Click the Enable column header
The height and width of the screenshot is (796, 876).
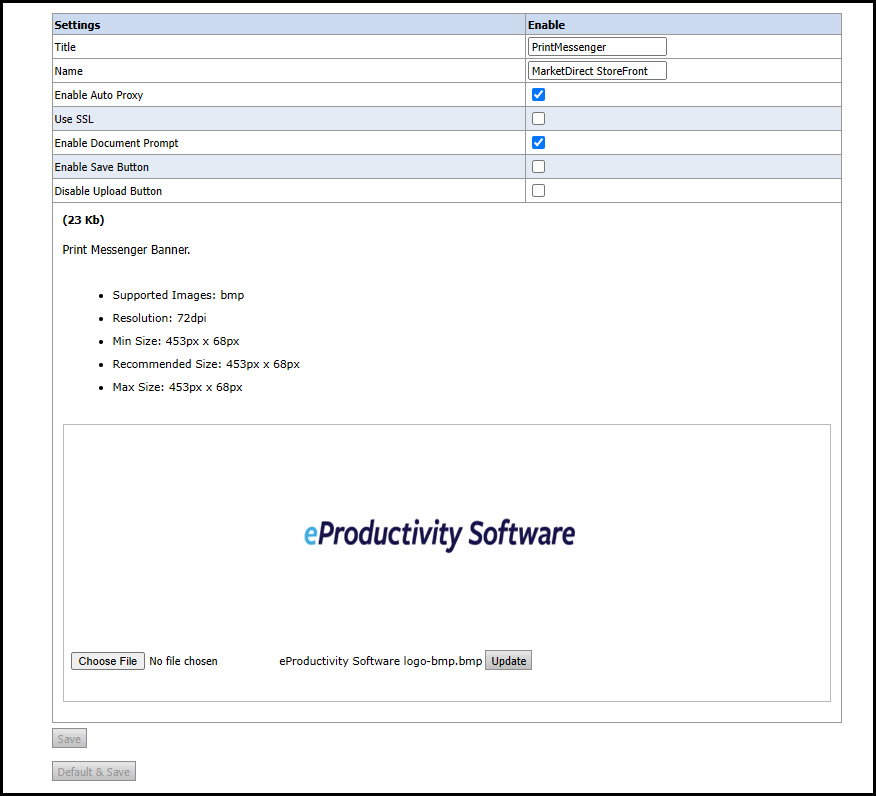point(546,25)
